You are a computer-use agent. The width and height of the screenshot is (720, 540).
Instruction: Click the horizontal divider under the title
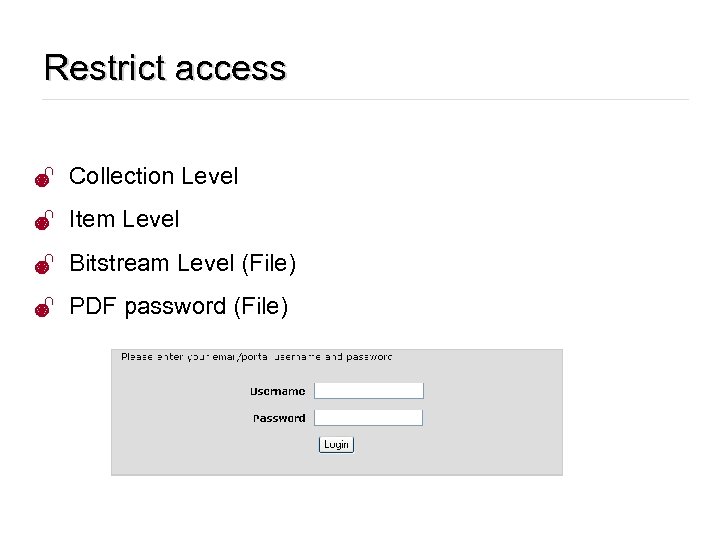pos(365,100)
